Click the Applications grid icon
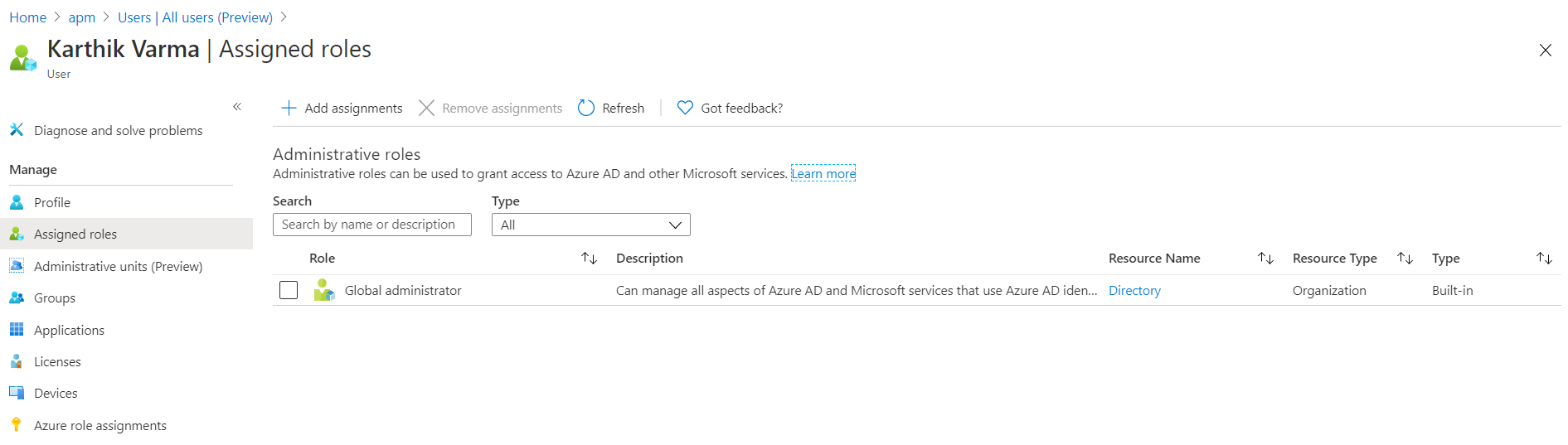1568x445 pixels. (17, 330)
